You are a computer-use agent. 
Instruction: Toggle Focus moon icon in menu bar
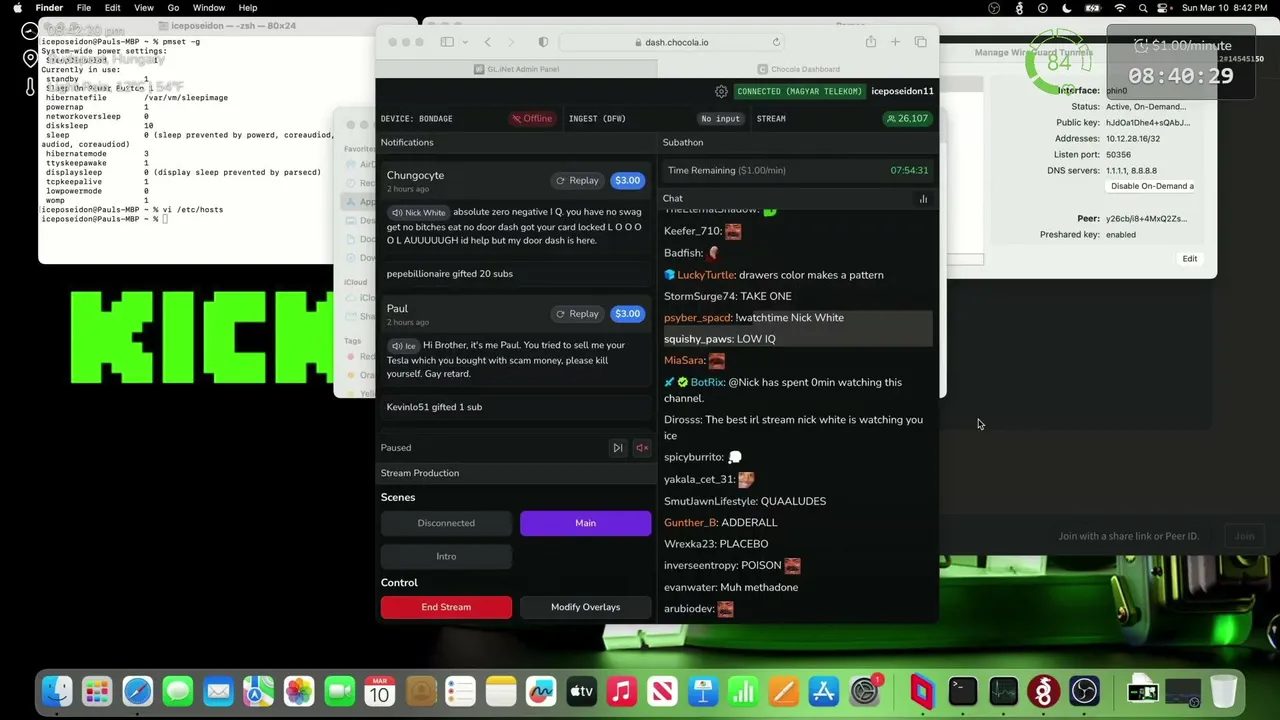[1068, 8]
